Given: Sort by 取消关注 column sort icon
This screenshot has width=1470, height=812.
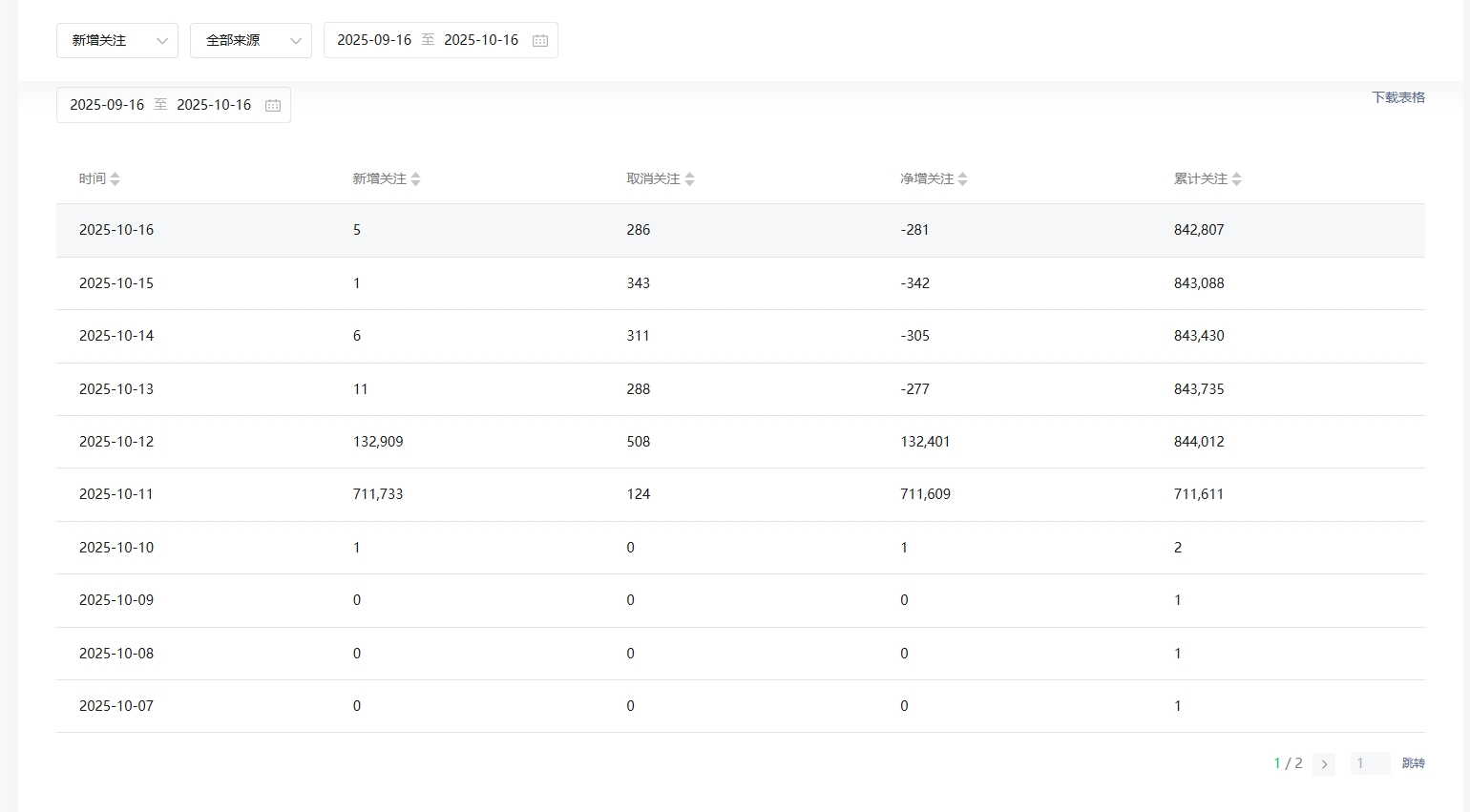Looking at the screenshot, I should click(x=689, y=179).
